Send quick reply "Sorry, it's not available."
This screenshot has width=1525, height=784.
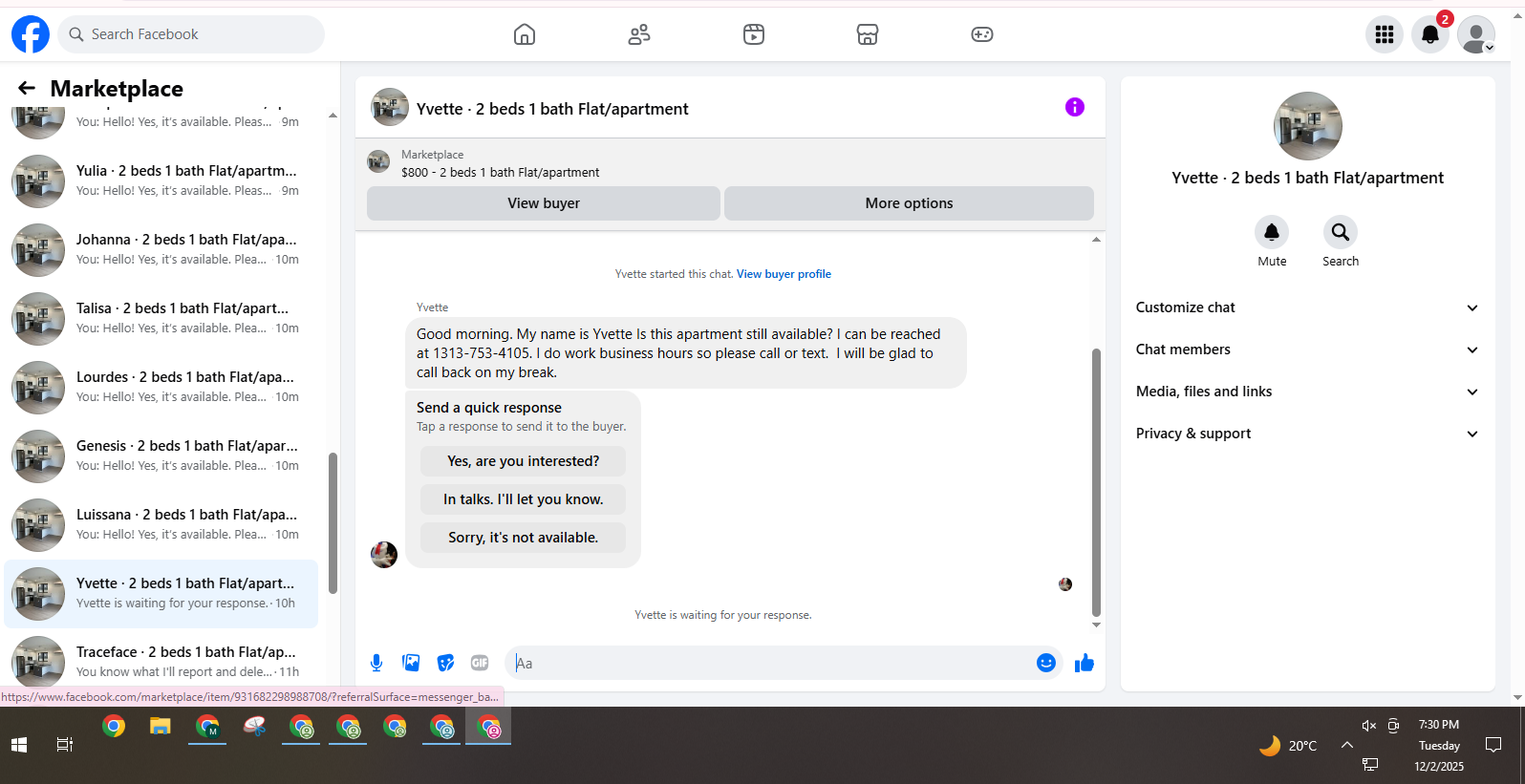(x=524, y=538)
